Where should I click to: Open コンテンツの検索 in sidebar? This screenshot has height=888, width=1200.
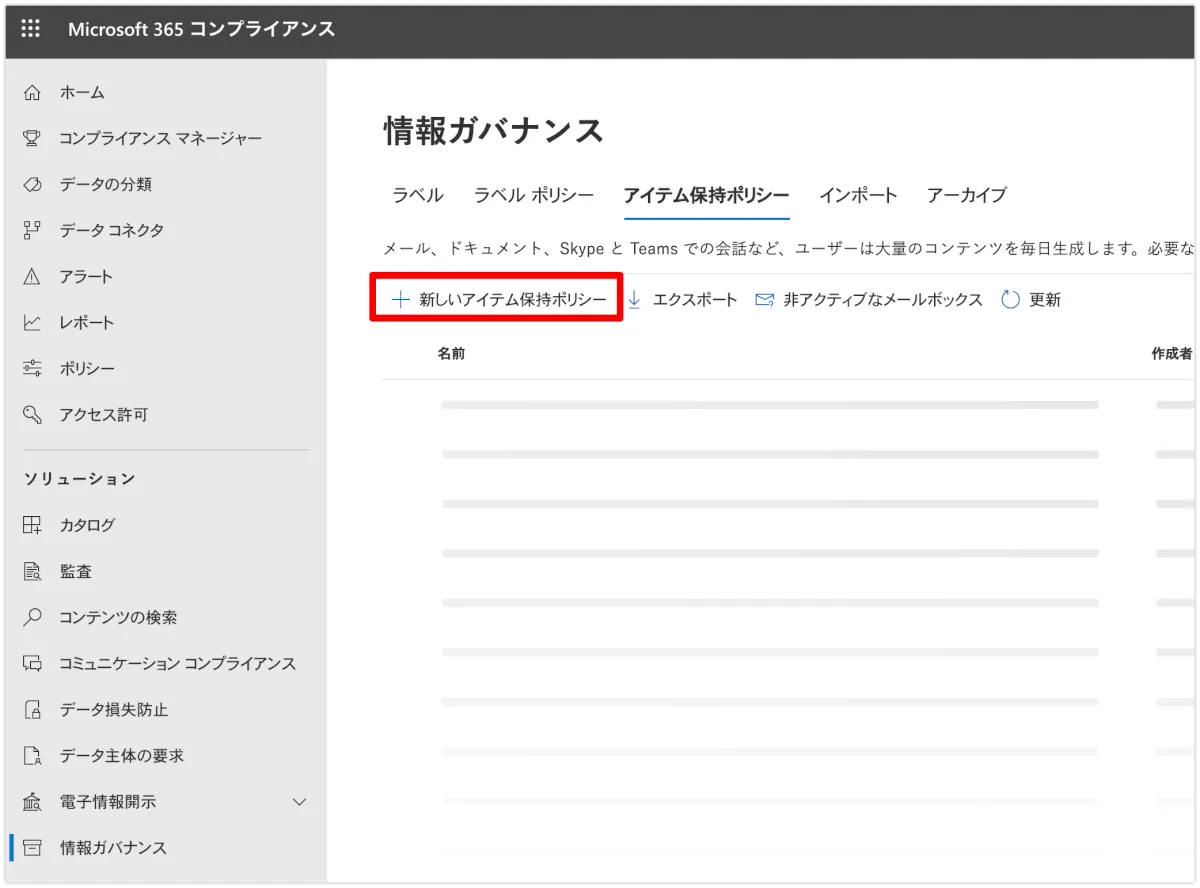tap(118, 618)
